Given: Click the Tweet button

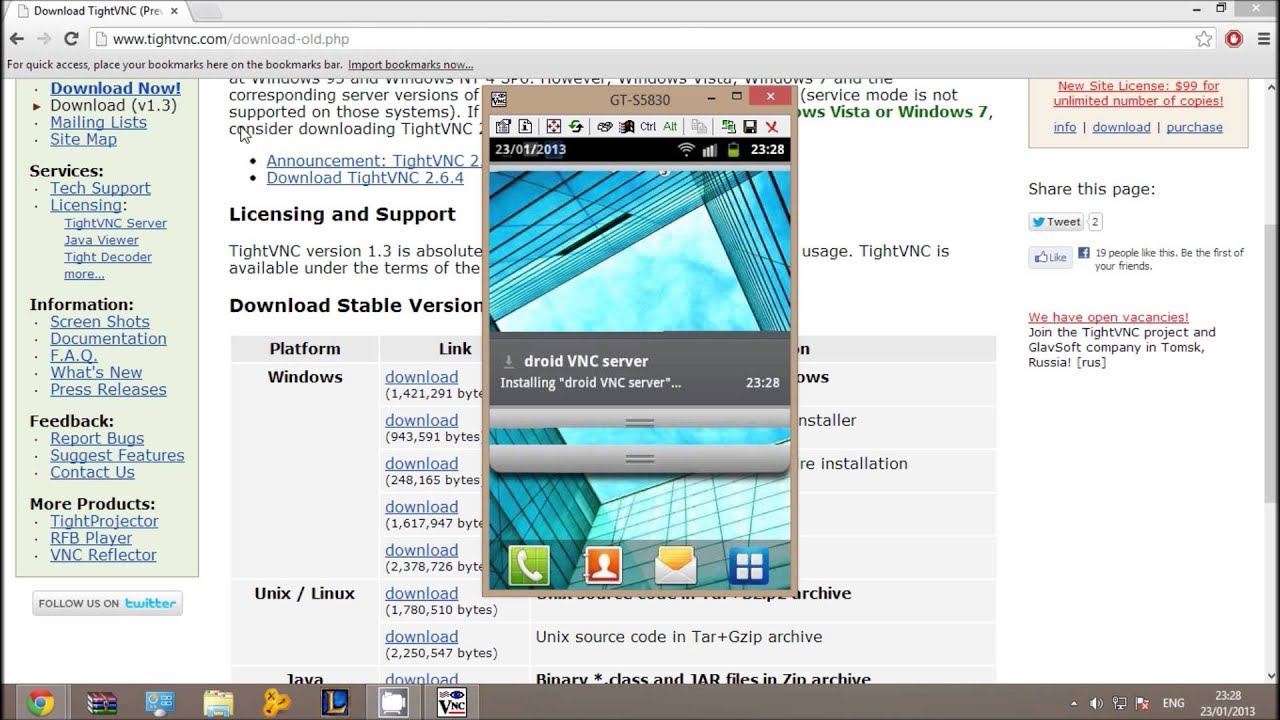Looking at the screenshot, I should 1056,222.
